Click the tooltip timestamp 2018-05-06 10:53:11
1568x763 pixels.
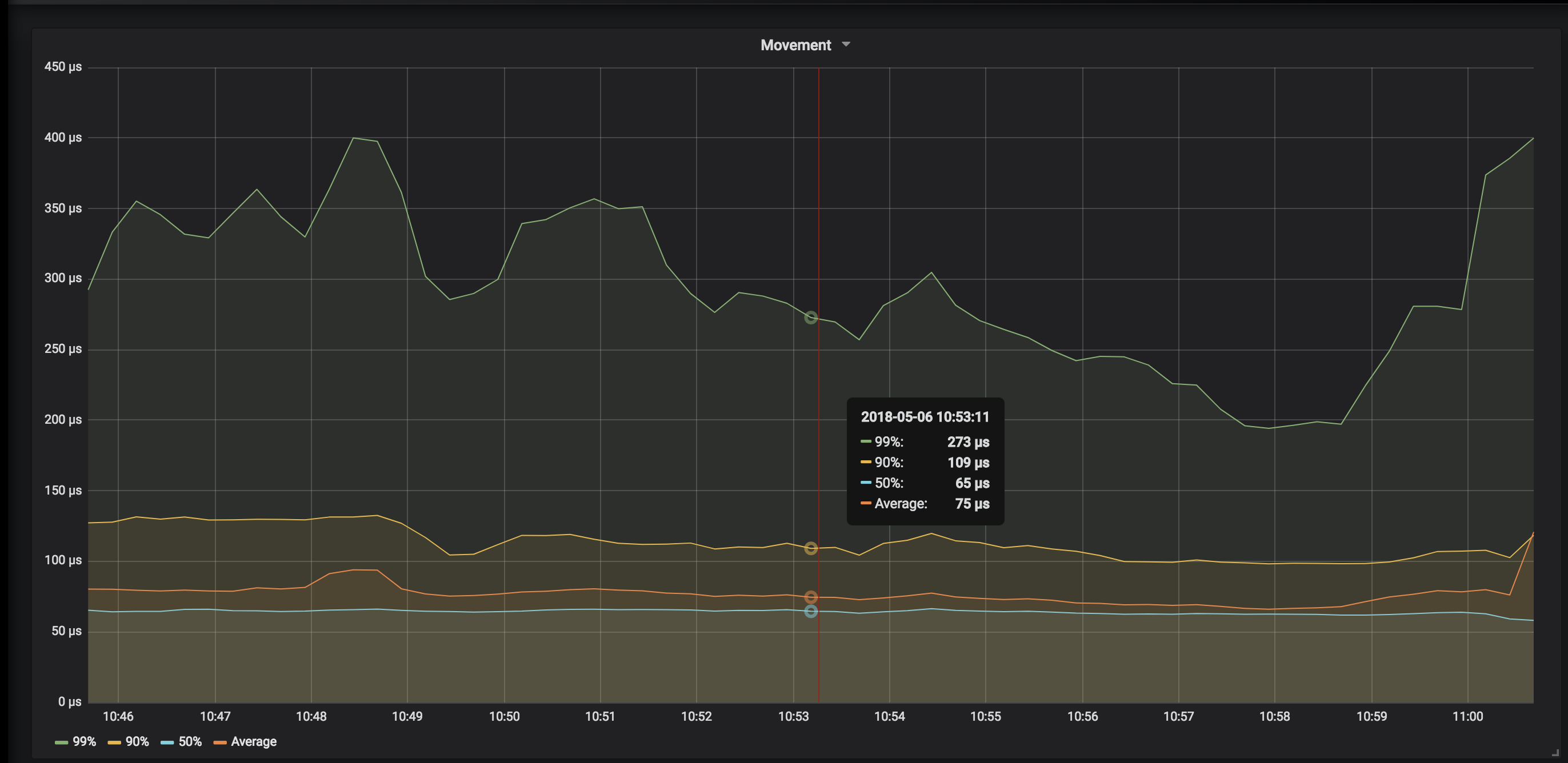click(925, 417)
